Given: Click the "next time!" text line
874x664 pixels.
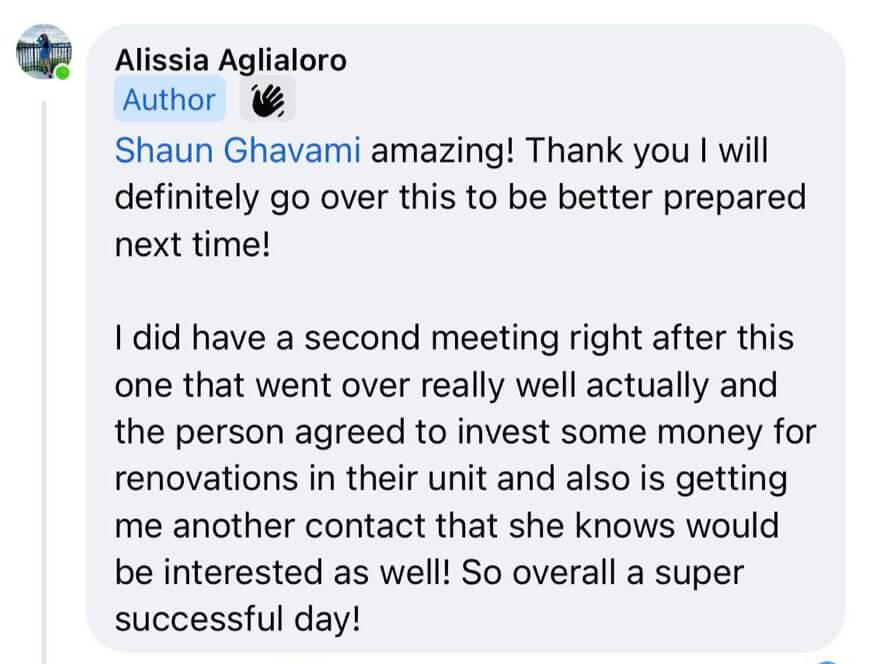Looking at the screenshot, I should (193, 245).
